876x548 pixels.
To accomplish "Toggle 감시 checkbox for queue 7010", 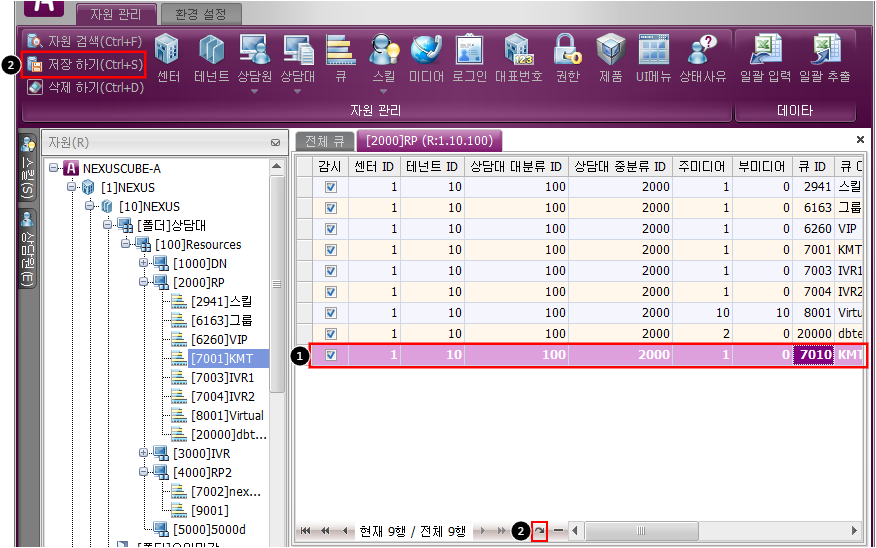I will click(331, 355).
